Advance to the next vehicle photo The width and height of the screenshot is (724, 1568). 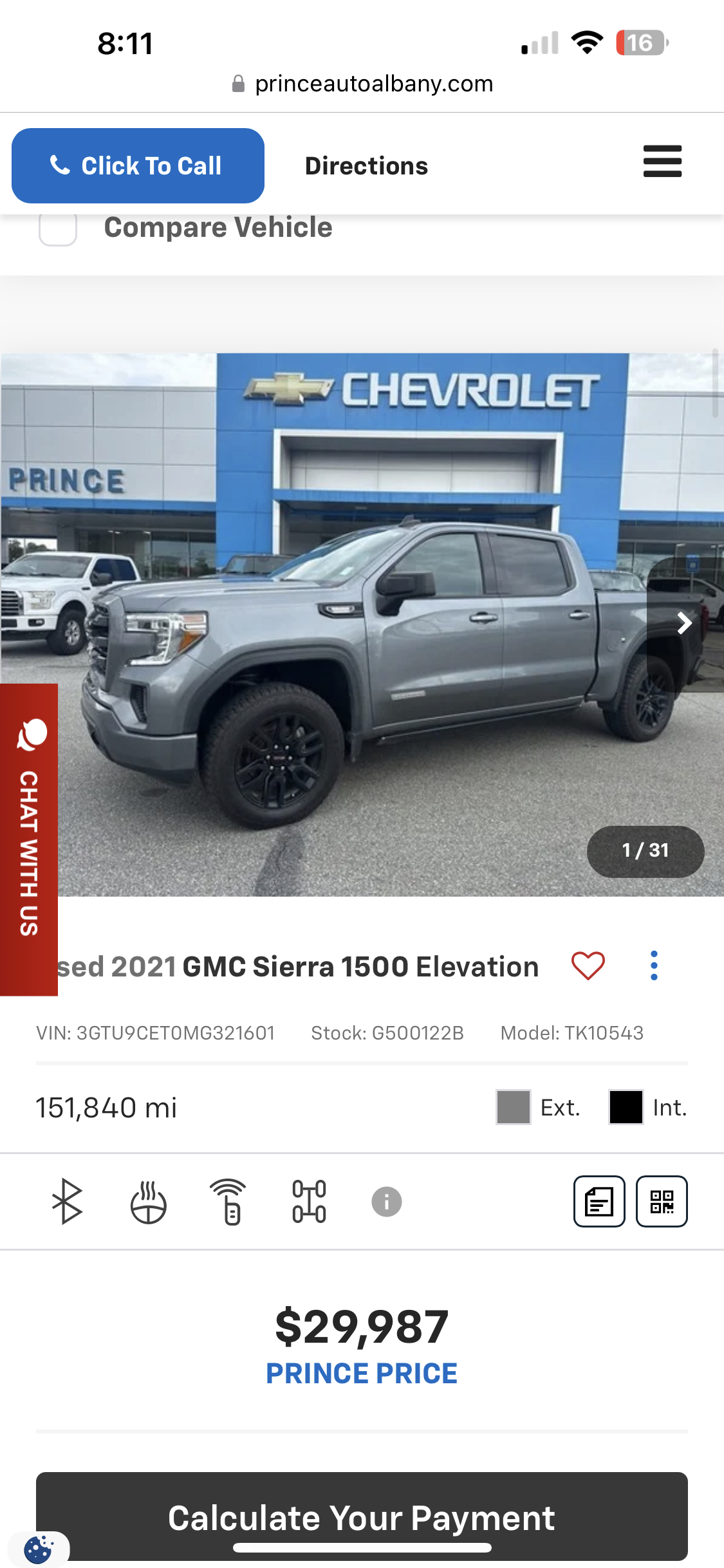(685, 623)
